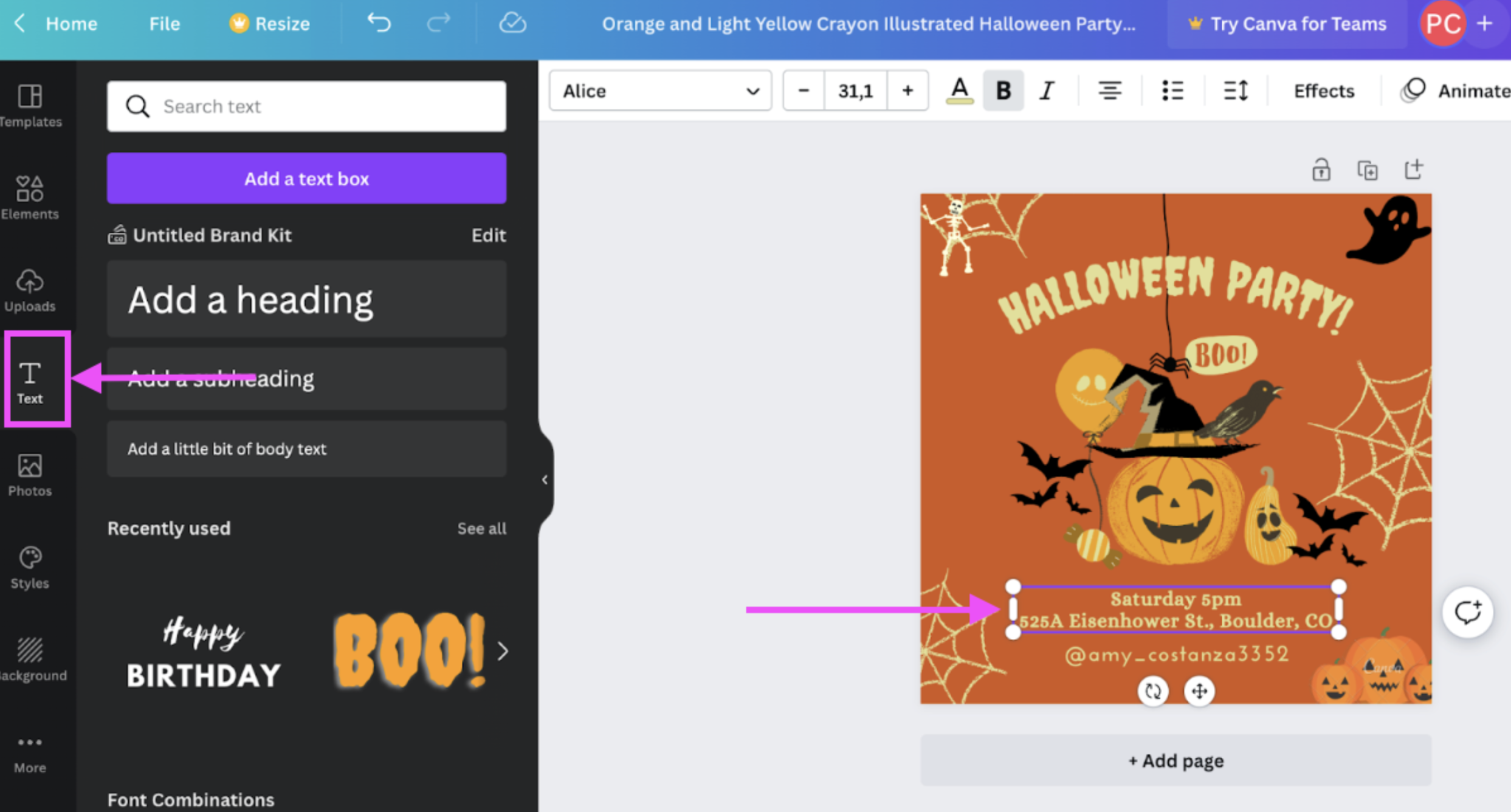The height and width of the screenshot is (812, 1511).
Task: Click the plus icon beside the avatar
Action: [x=1485, y=24]
